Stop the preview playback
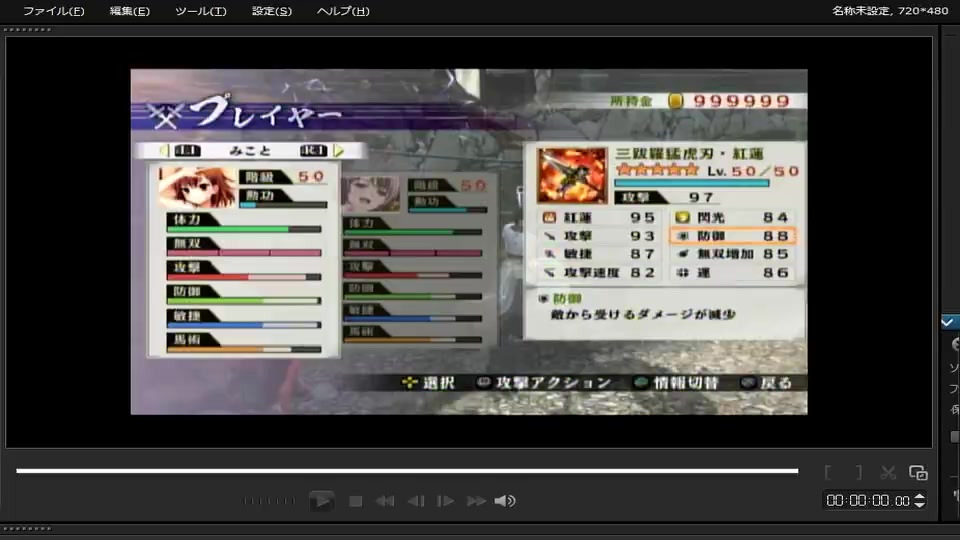 point(355,501)
